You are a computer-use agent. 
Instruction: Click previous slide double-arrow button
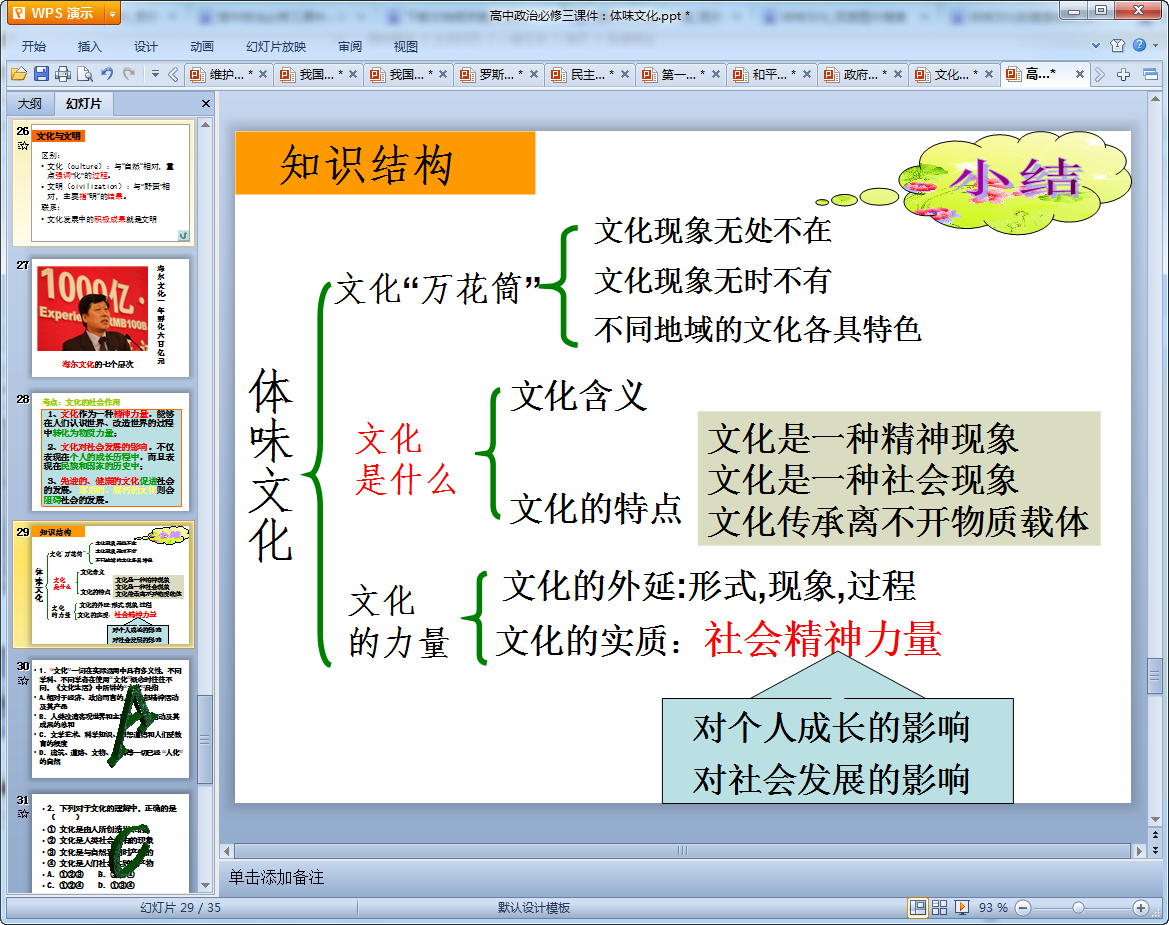click(x=1156, y=835)
